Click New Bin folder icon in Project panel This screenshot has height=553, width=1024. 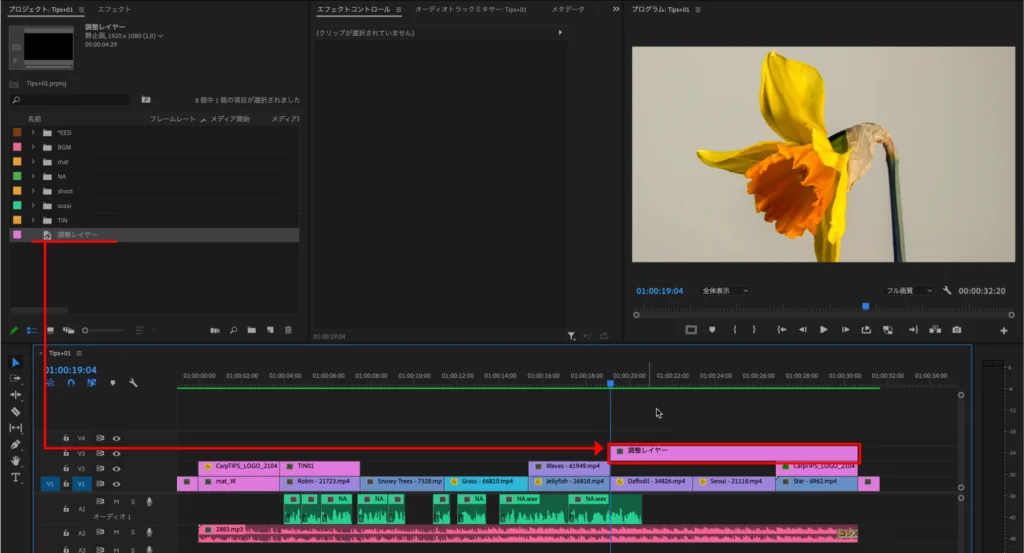(x=251, y=330)
